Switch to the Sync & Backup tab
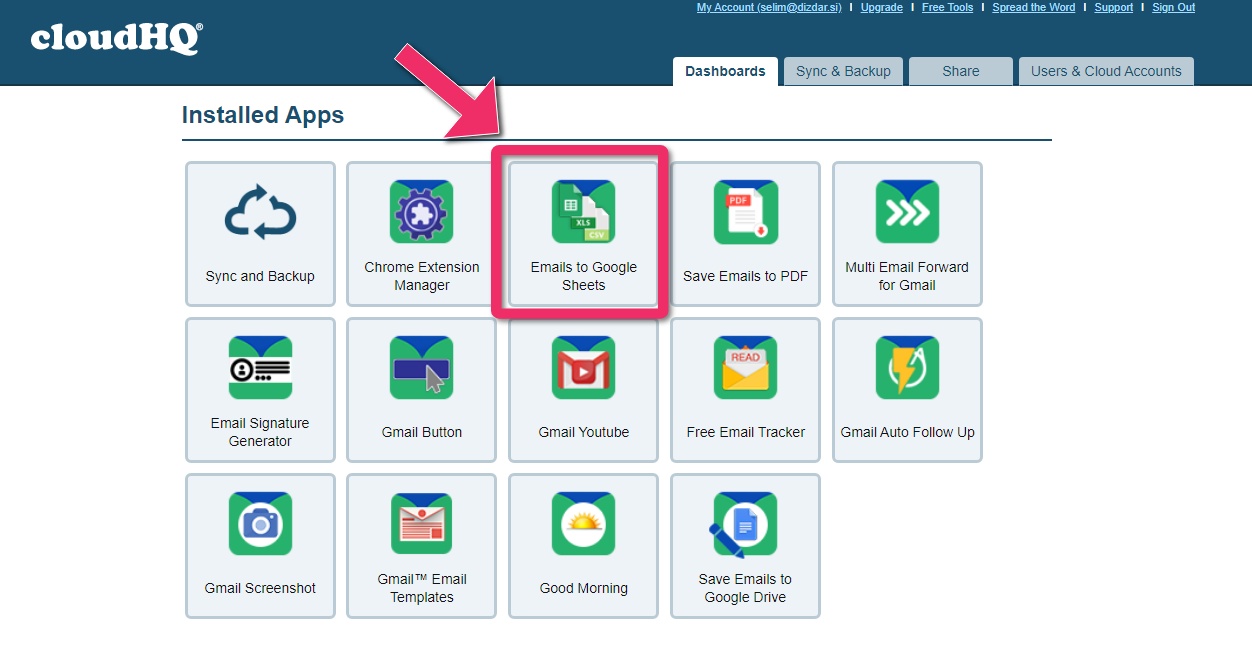Screen dimensions: 1252x648 [x=843, y=71]
